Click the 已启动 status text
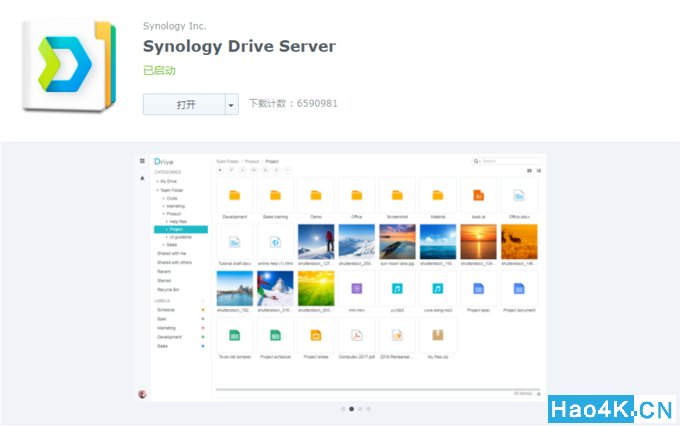Viewport: 680px width, 426px height. point(159,70)
